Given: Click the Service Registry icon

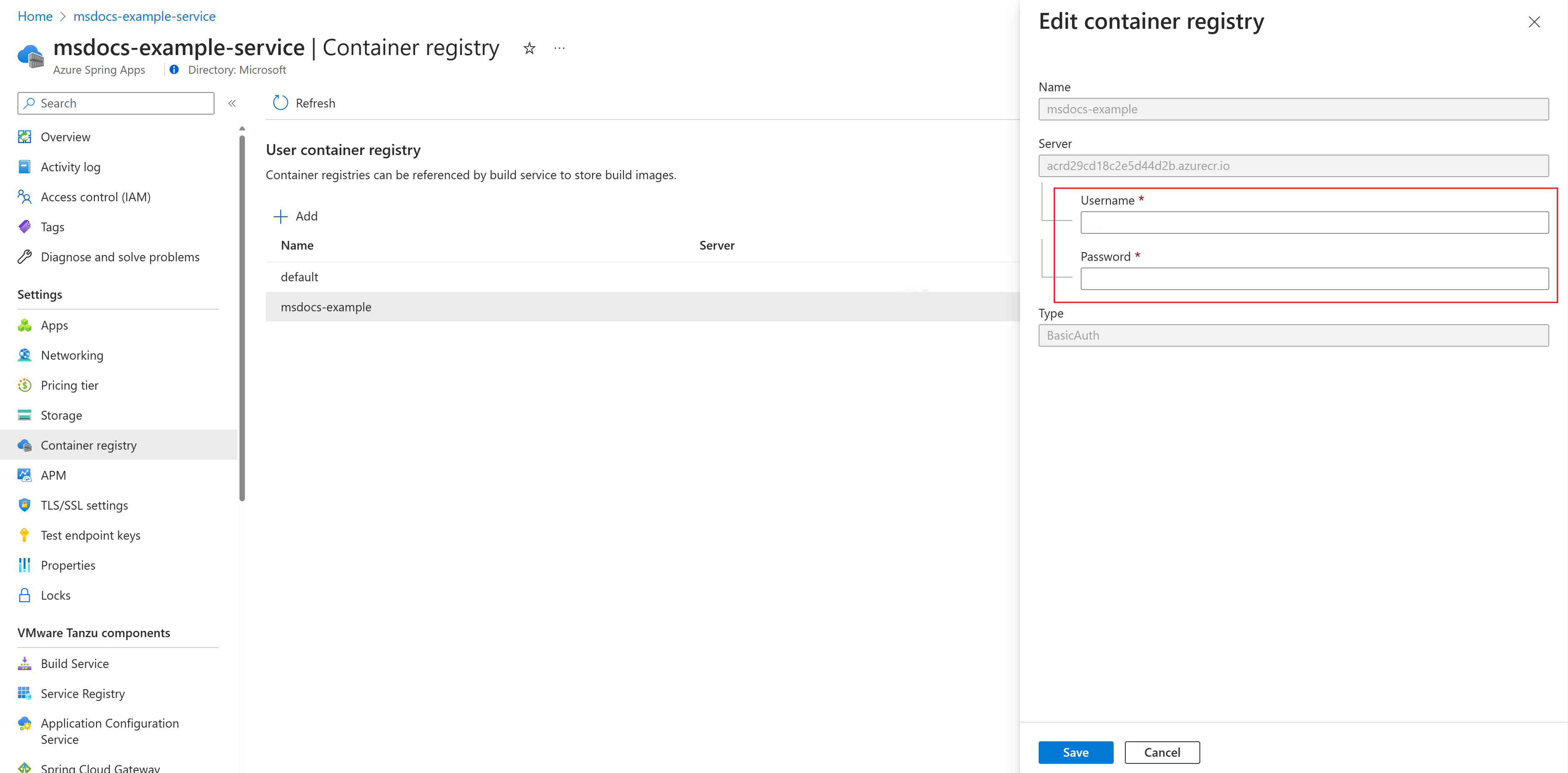Looking at the screenshot, I should [x=24, y=693].
